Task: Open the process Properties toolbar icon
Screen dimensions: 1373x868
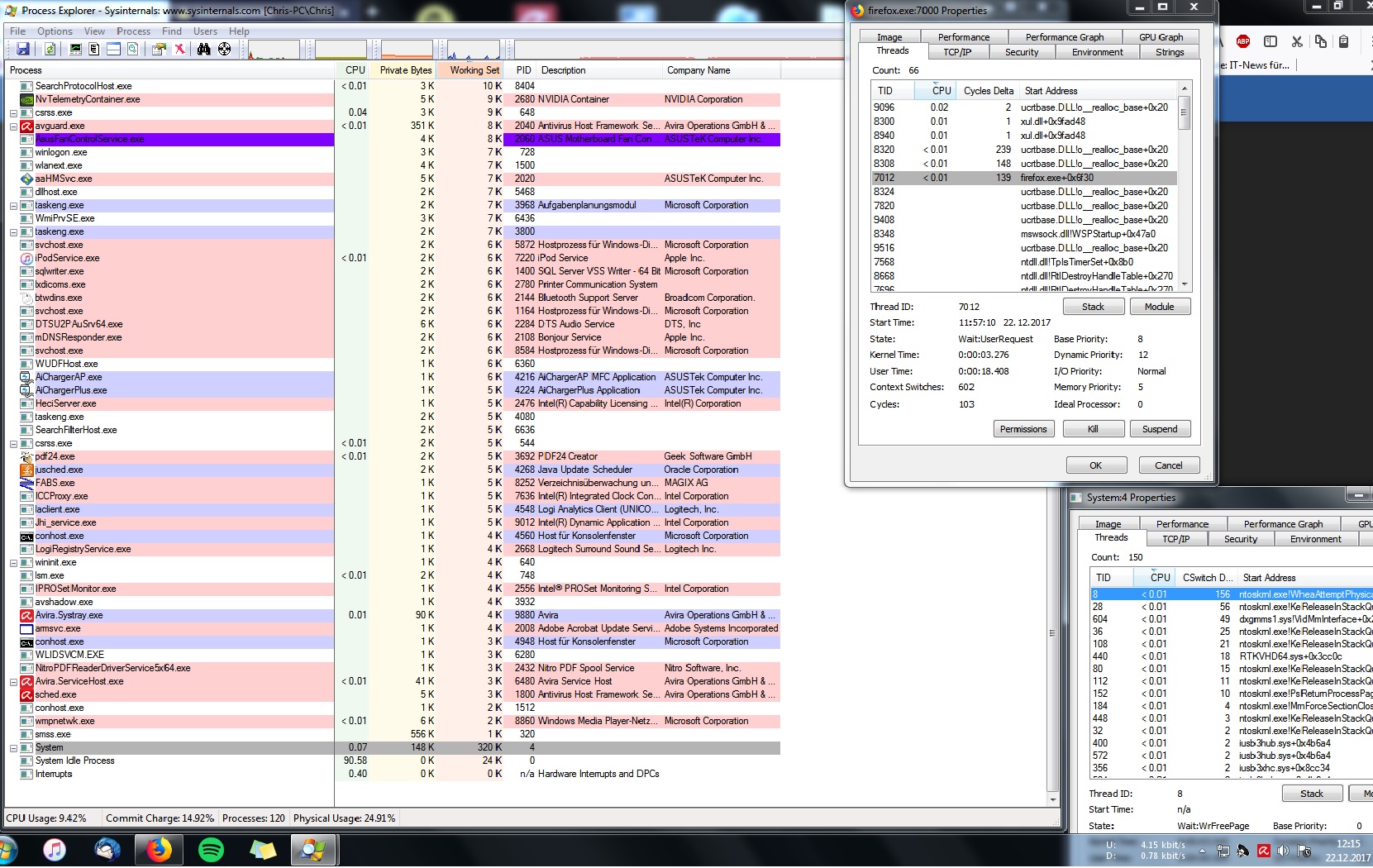Action: click(x=160, y=50)
